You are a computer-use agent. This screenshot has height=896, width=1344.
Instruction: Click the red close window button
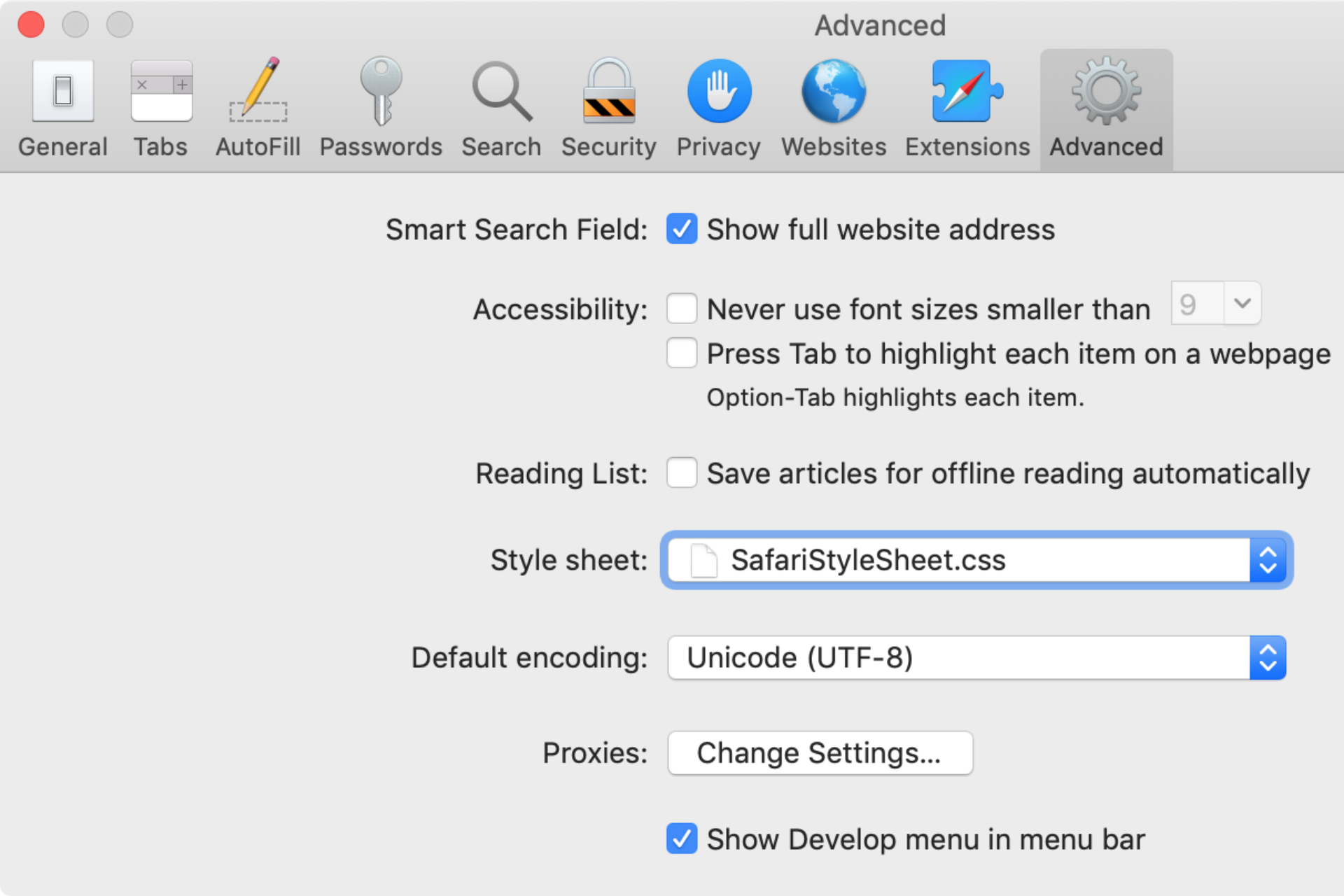click(x=31, y=24)
